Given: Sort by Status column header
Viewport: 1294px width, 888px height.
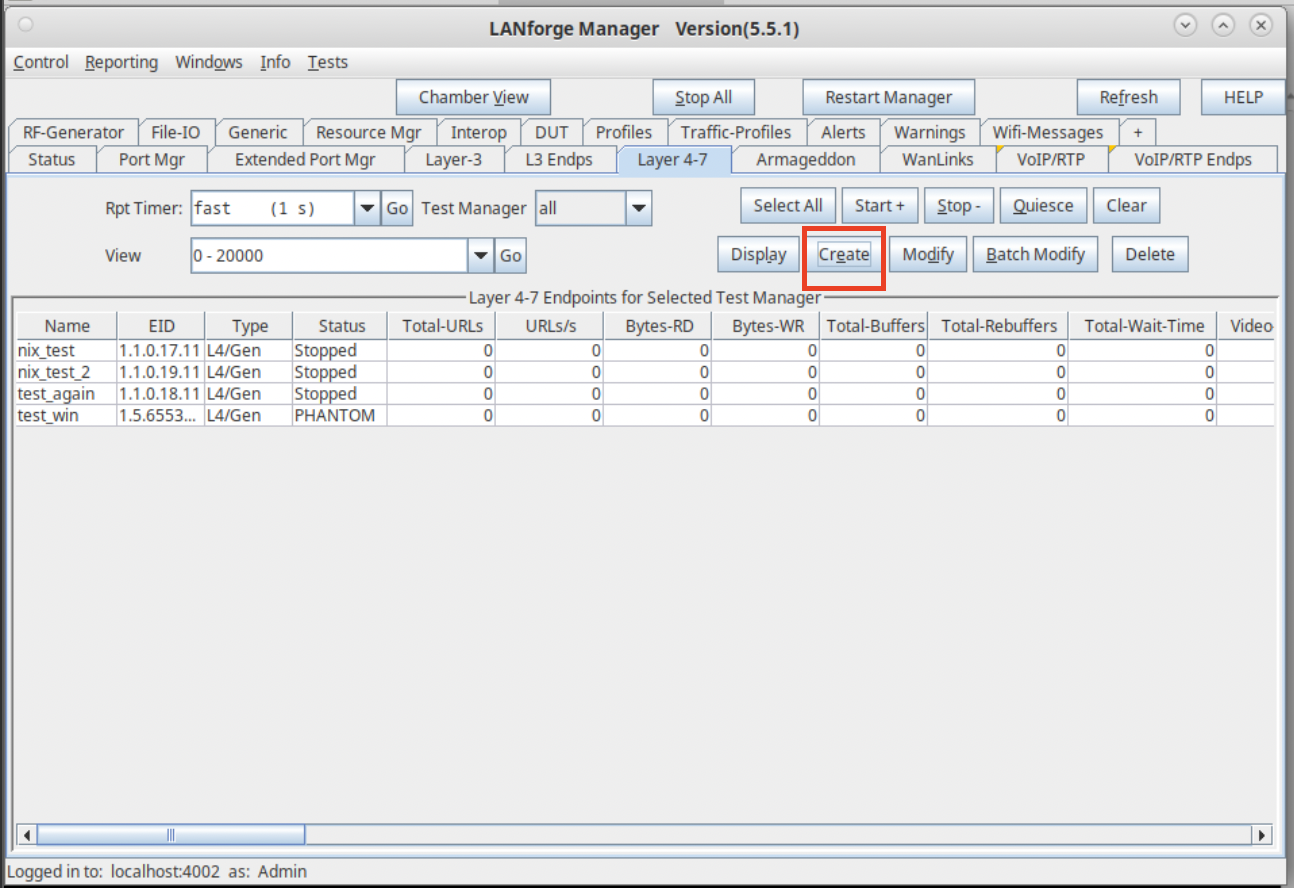Looking at the screenshot, I should point(342,326).
